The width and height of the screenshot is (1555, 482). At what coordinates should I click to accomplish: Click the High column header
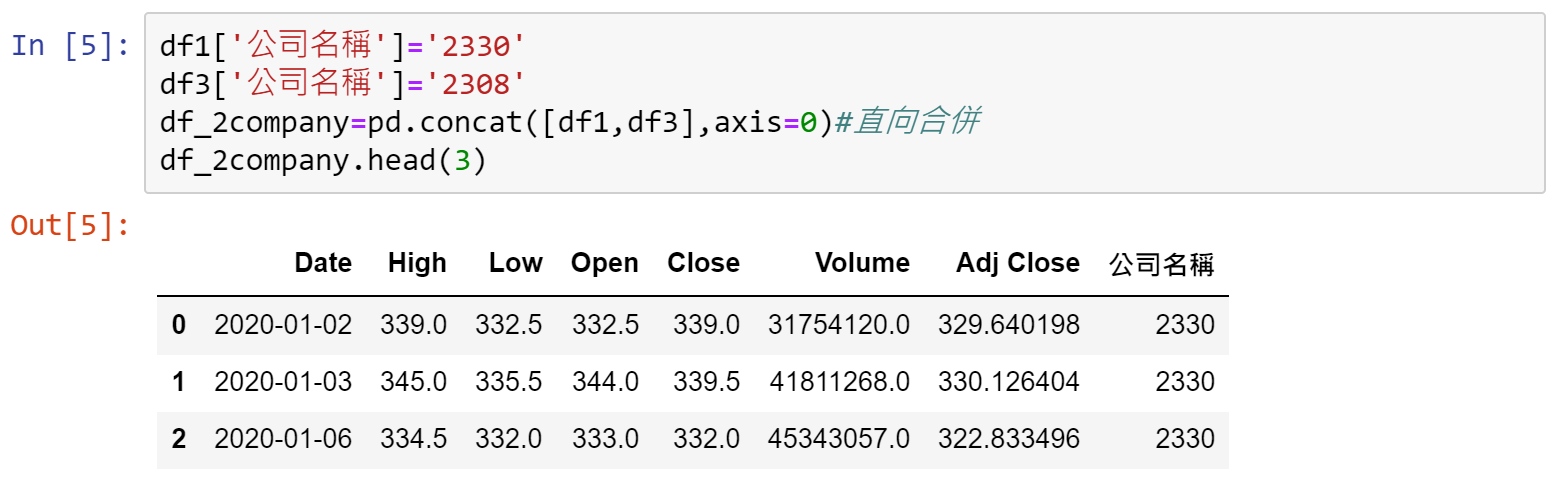coord(417,263)
